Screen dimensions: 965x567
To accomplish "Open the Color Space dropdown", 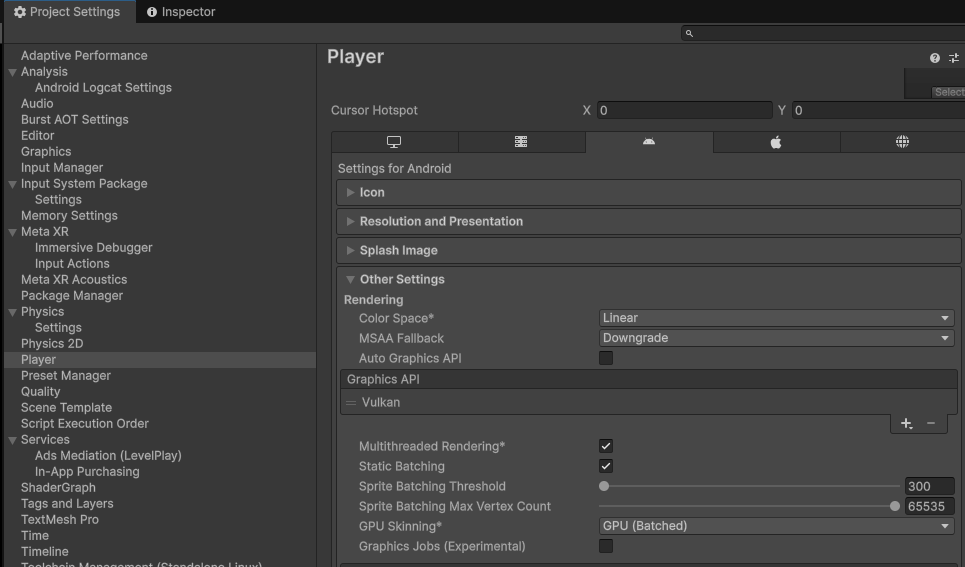I will pos(776,318).
